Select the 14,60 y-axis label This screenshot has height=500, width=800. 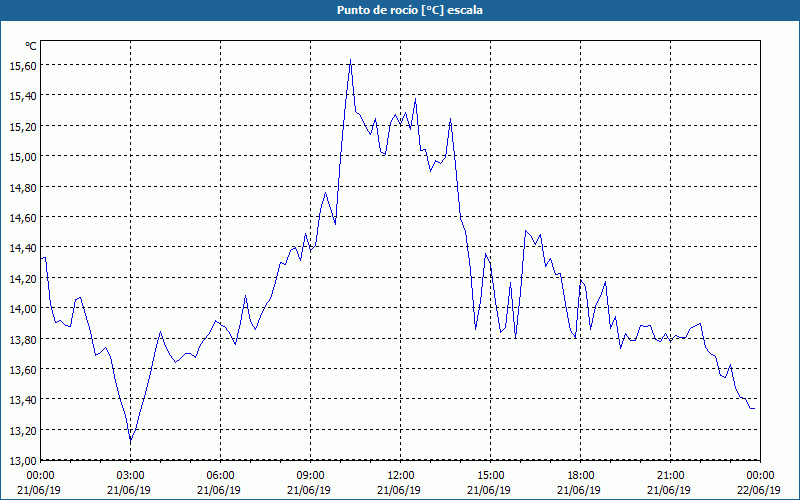tap(23, 217)
